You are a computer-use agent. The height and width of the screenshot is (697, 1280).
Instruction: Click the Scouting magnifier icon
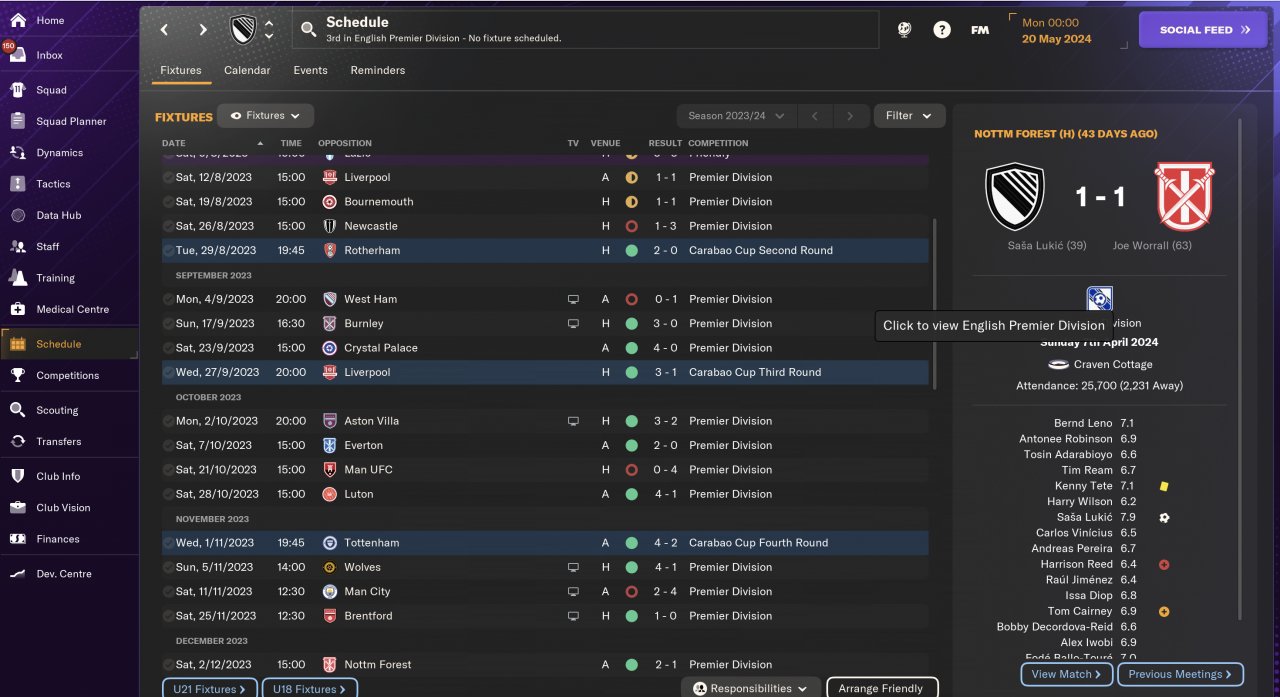tap(18, 410)
